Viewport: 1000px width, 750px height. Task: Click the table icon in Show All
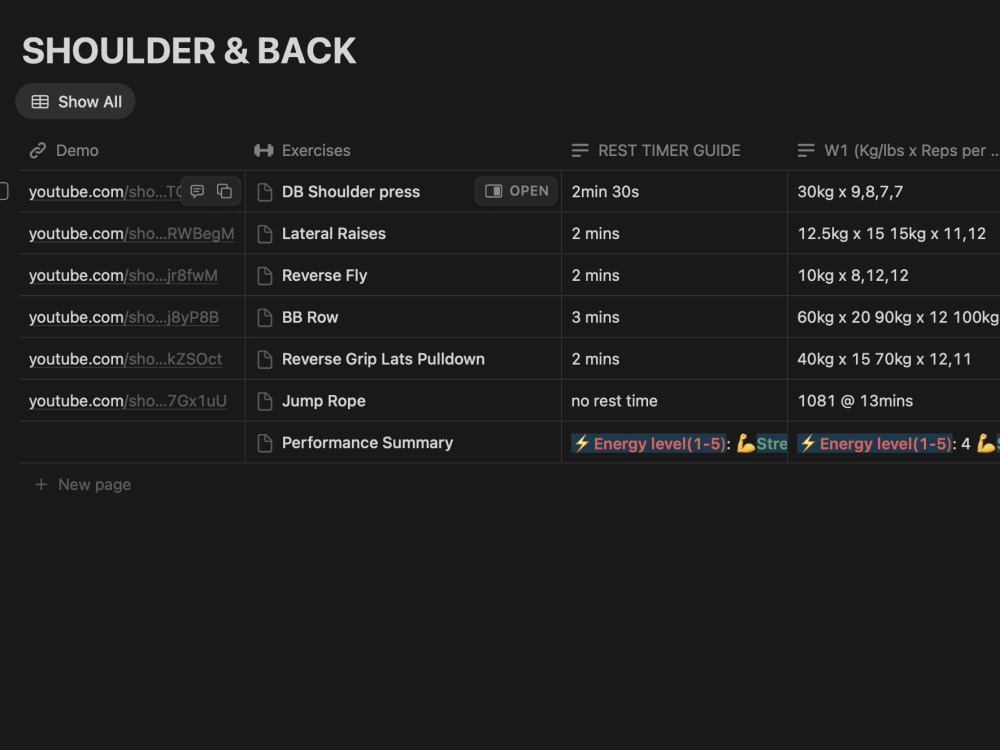coord(40,101)
